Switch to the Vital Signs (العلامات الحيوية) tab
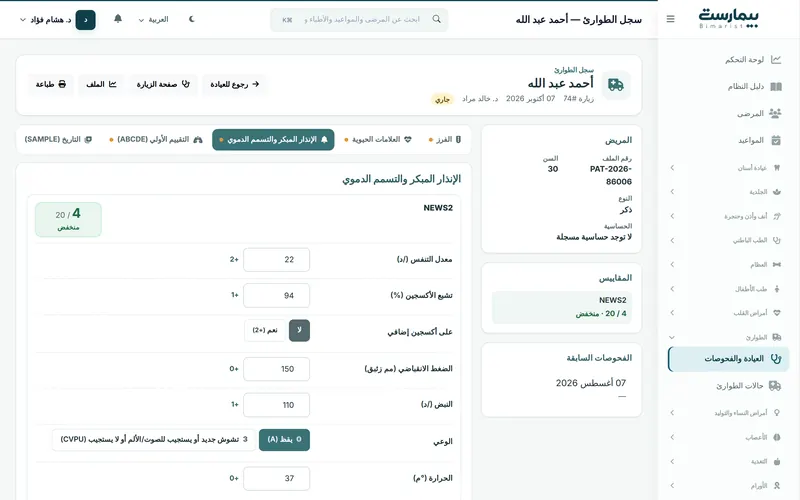 pyautogui.click(x=378, y=139)
